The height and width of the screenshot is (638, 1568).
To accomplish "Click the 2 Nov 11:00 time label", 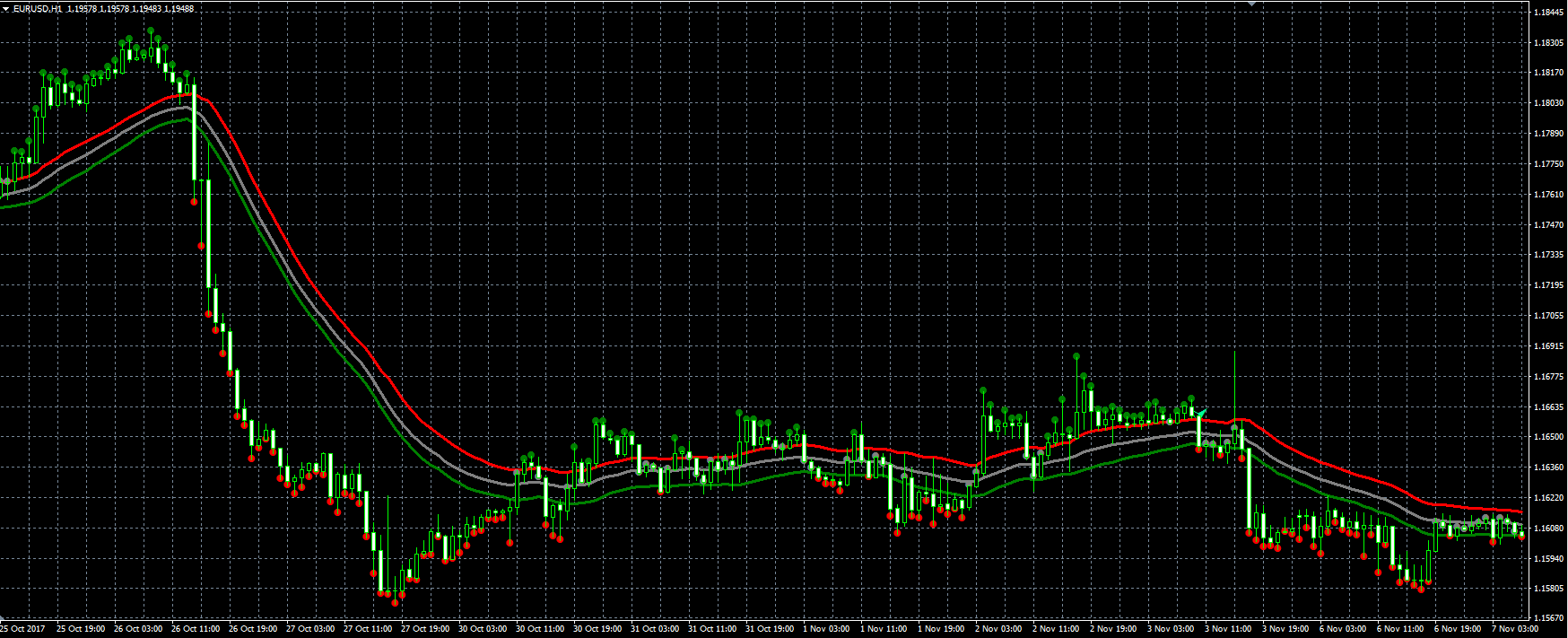I will pos(1056,629).
